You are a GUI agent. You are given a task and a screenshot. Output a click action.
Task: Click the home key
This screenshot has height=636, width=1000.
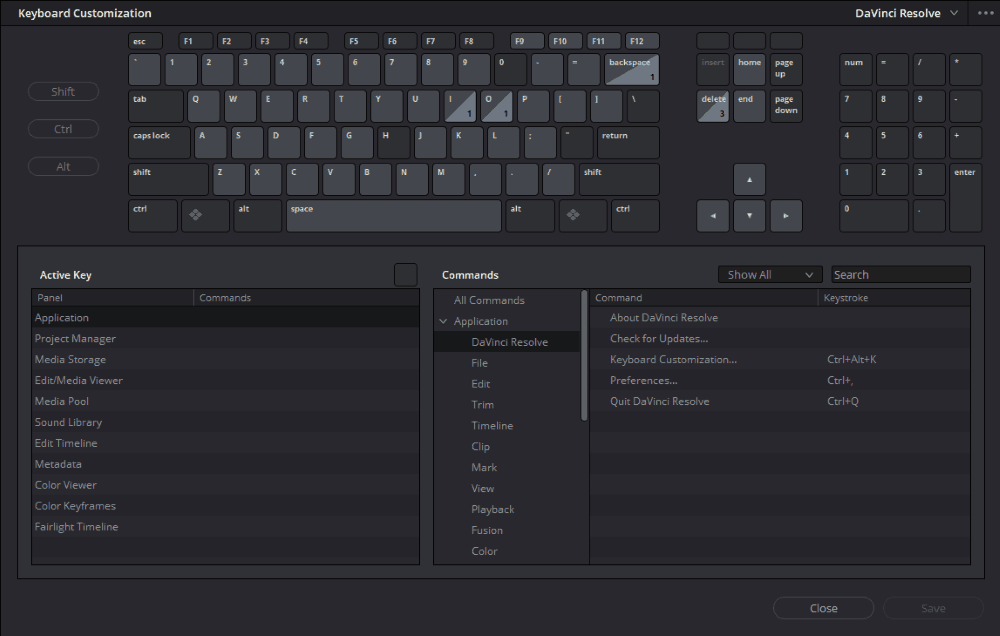[x=749, y=70]
